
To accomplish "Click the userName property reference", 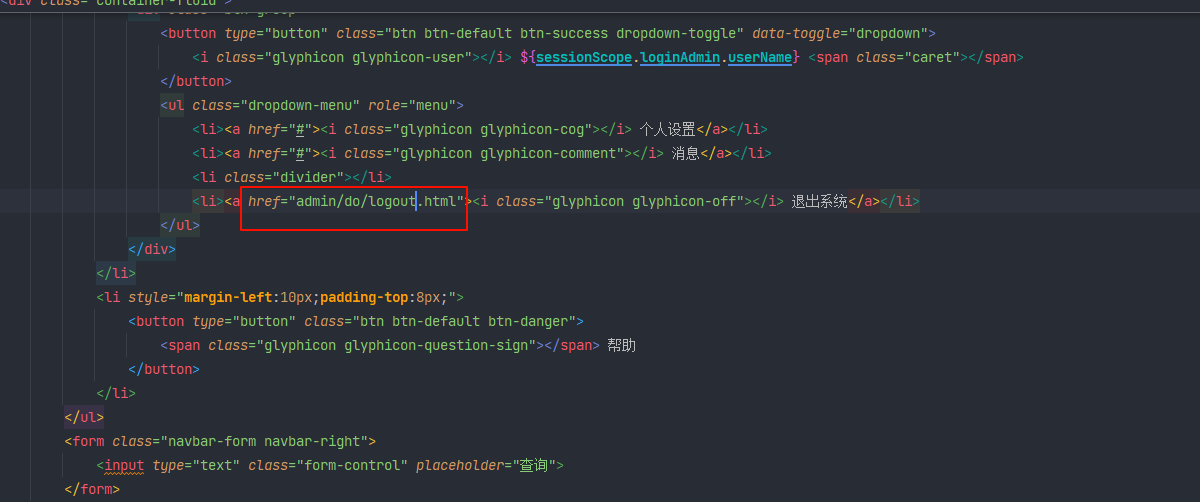I will 760,57.
